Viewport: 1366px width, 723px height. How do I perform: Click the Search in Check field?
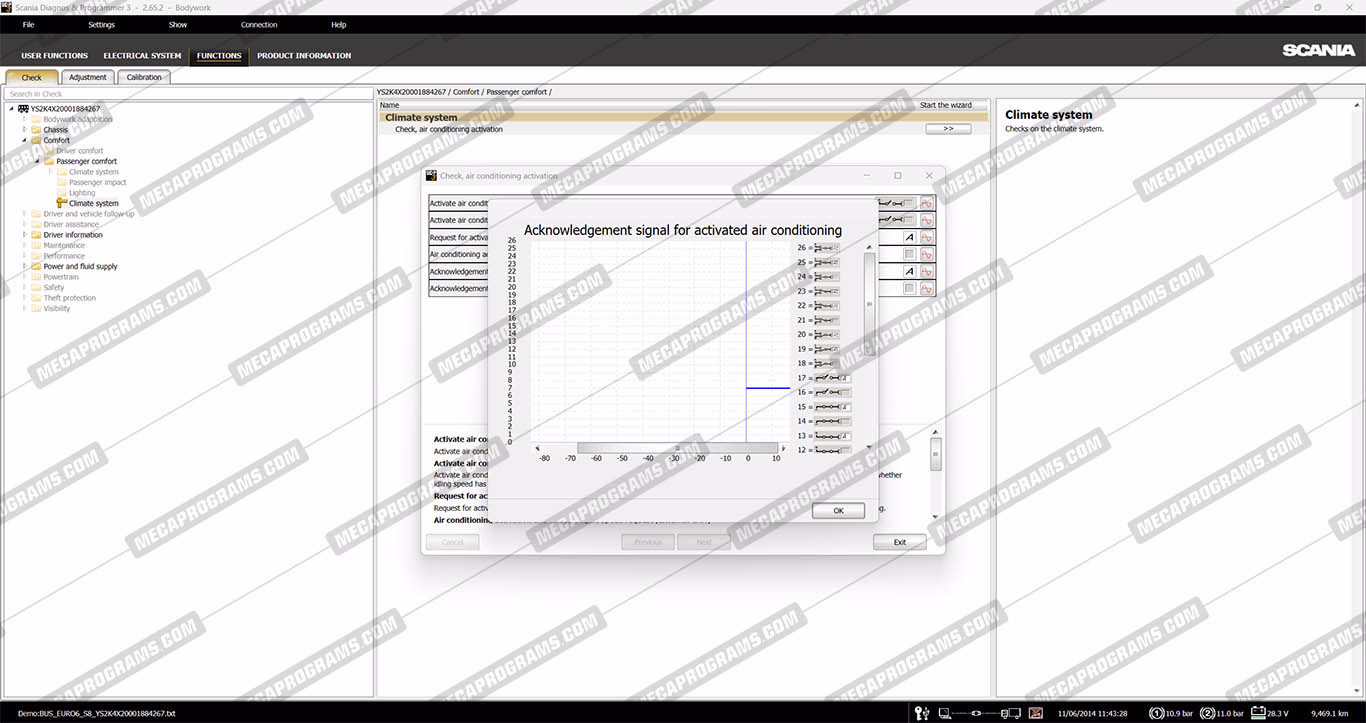click(x=188, y=94)
